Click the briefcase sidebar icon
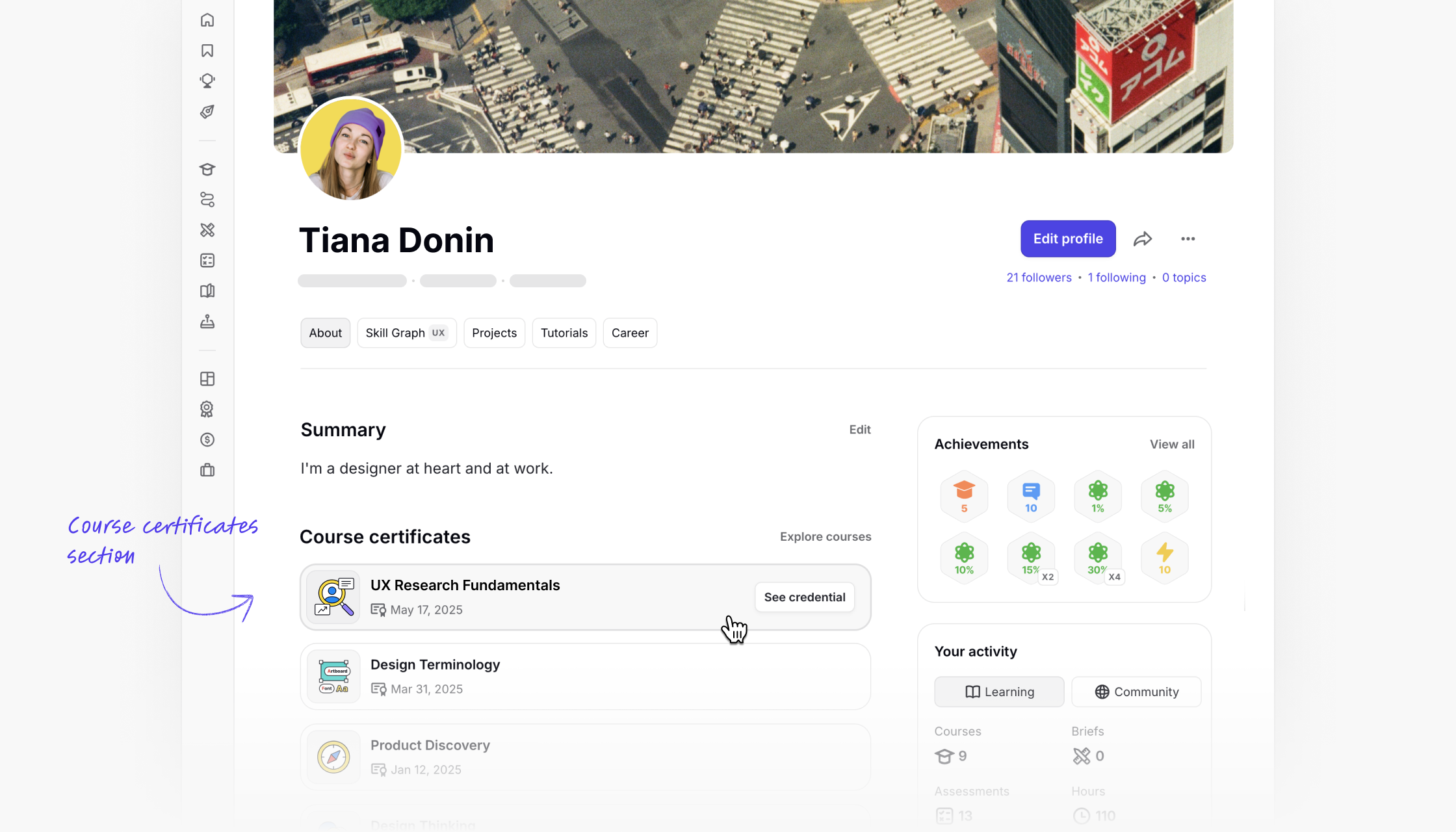1456x832 pixels. pos(207,470)
